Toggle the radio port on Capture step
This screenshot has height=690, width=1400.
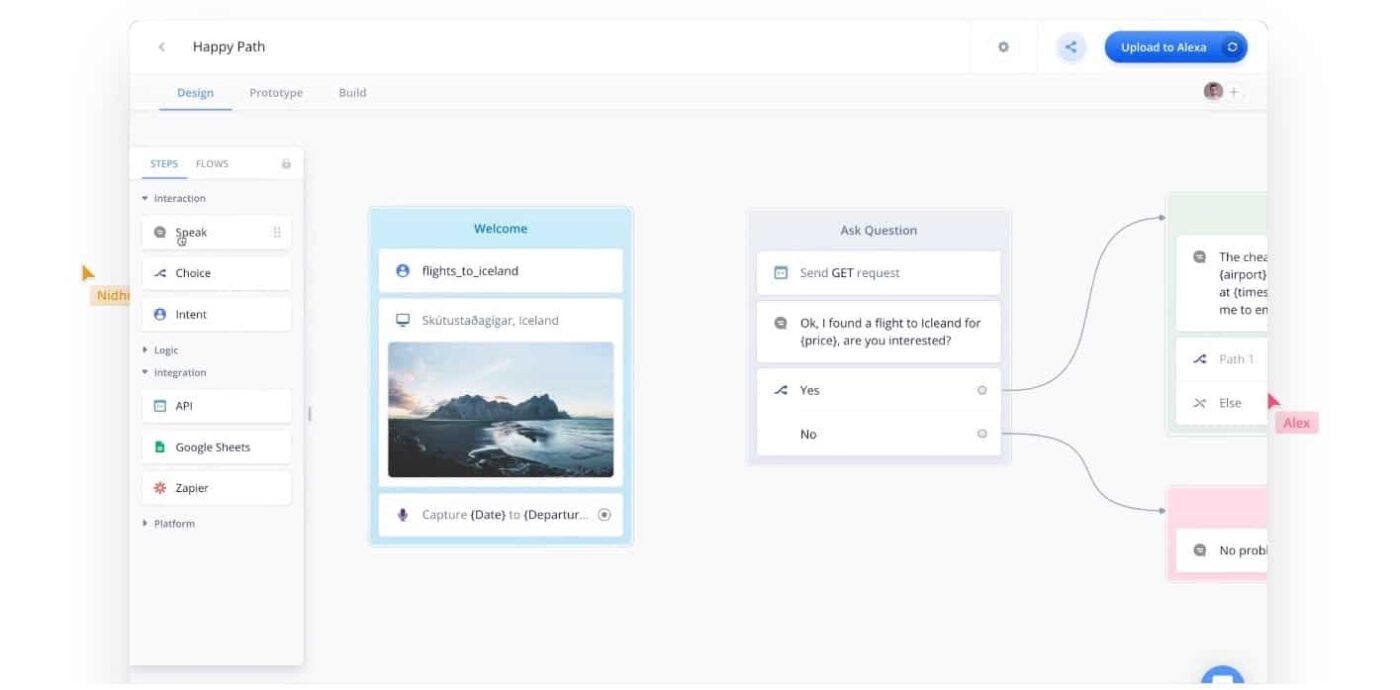tap(604, 515)
